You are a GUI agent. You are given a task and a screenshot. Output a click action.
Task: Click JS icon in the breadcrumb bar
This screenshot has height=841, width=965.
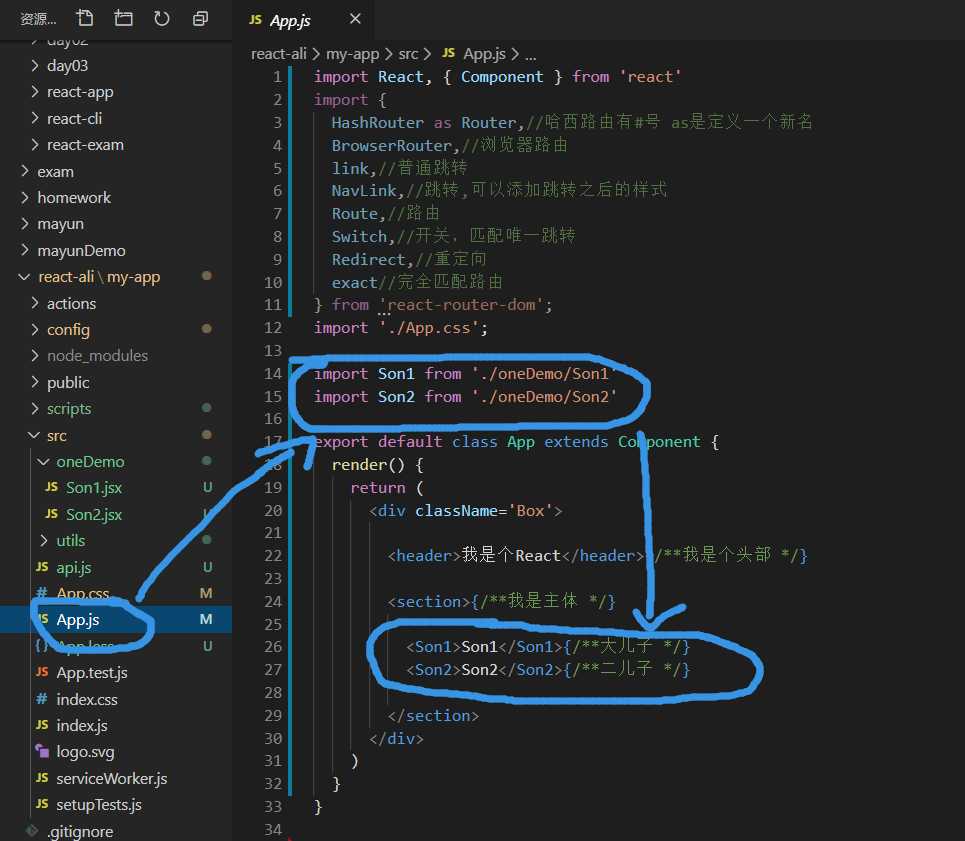coord(449,53)
